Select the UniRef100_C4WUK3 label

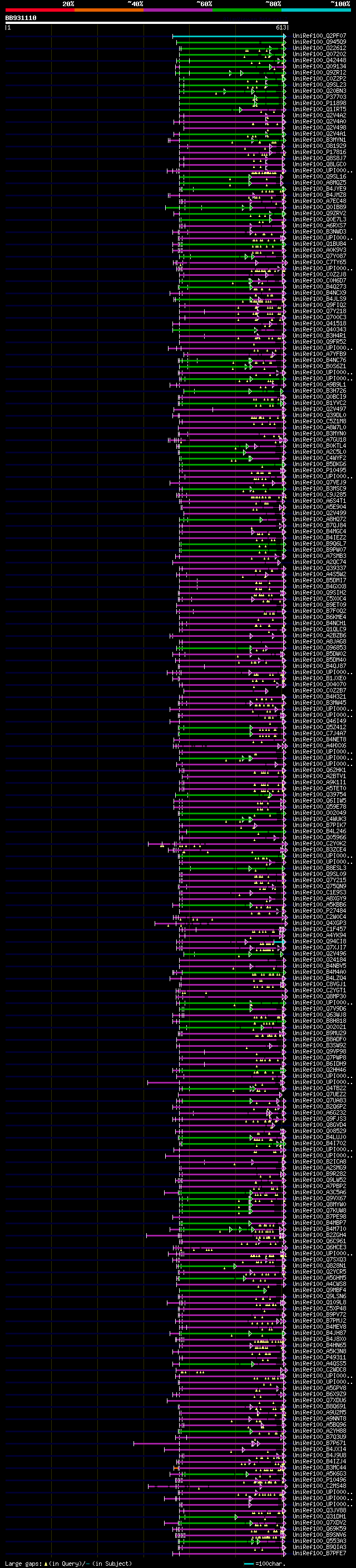tap(319, 819)
